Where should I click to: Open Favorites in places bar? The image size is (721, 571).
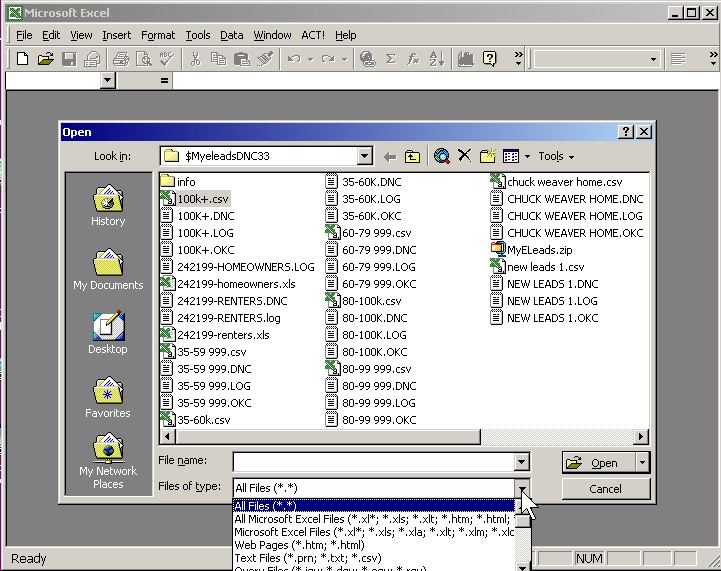tap(108, 397)
